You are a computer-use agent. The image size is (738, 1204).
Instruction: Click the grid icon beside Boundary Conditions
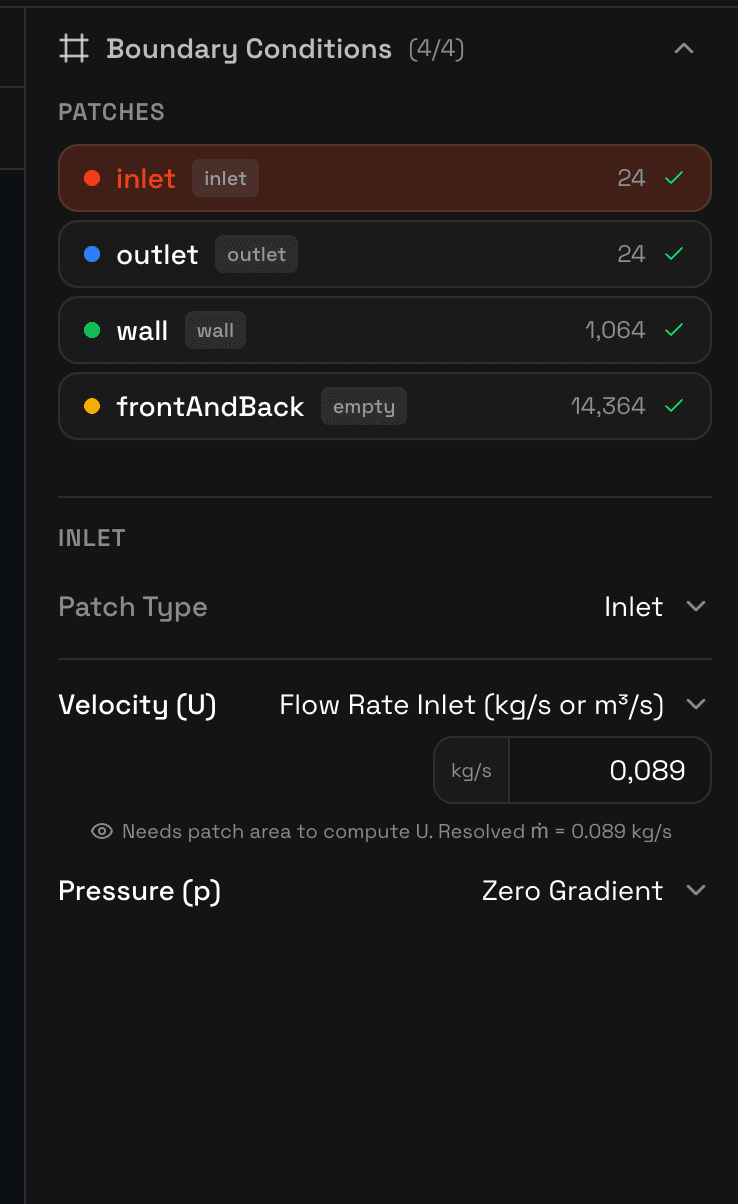[x=74, y=48]
